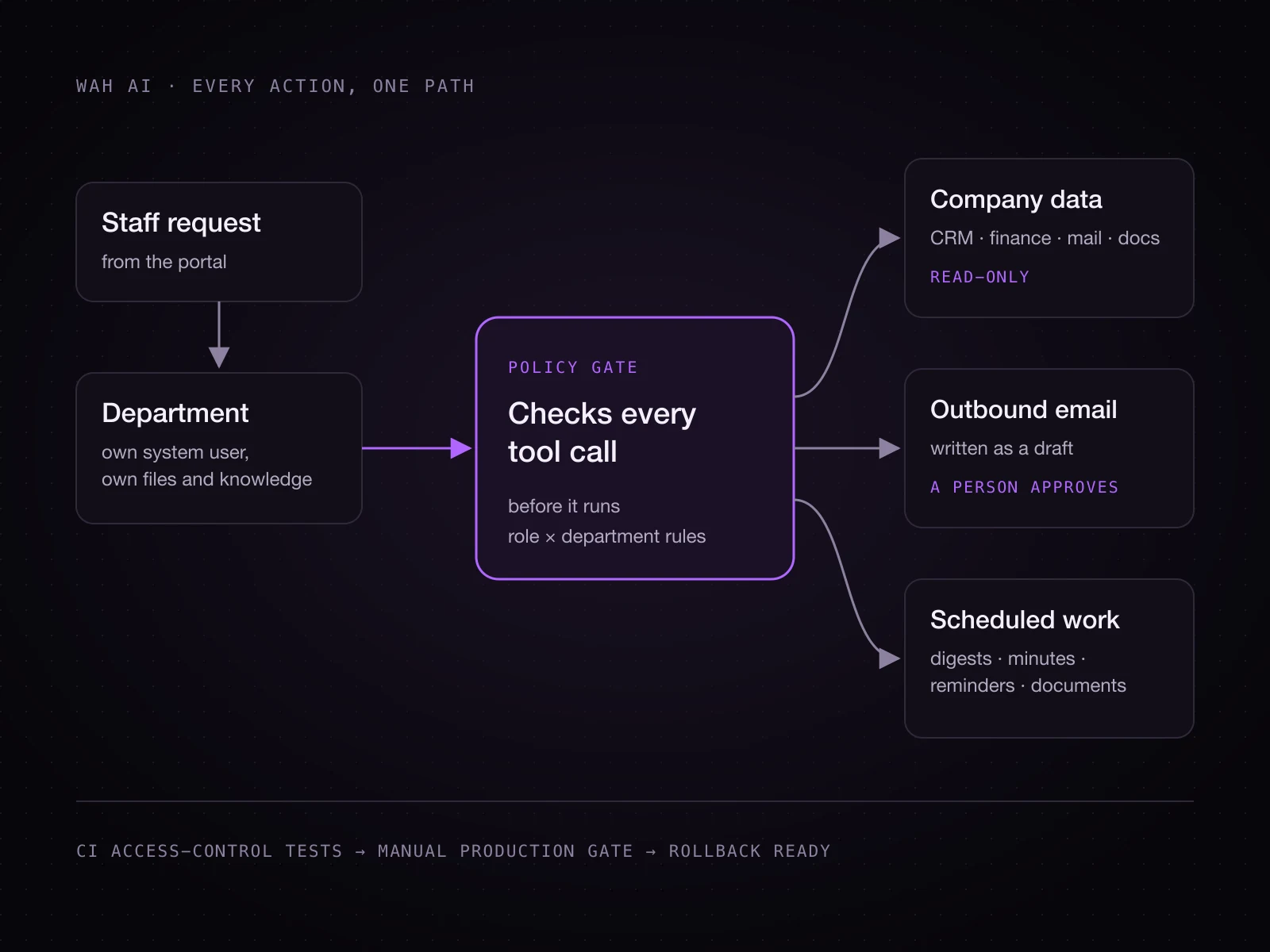This screenshot has width=1270, height=952.
Task: Click 'role × department rules' text
Action: pyautogui.click(x=607, y=536)
